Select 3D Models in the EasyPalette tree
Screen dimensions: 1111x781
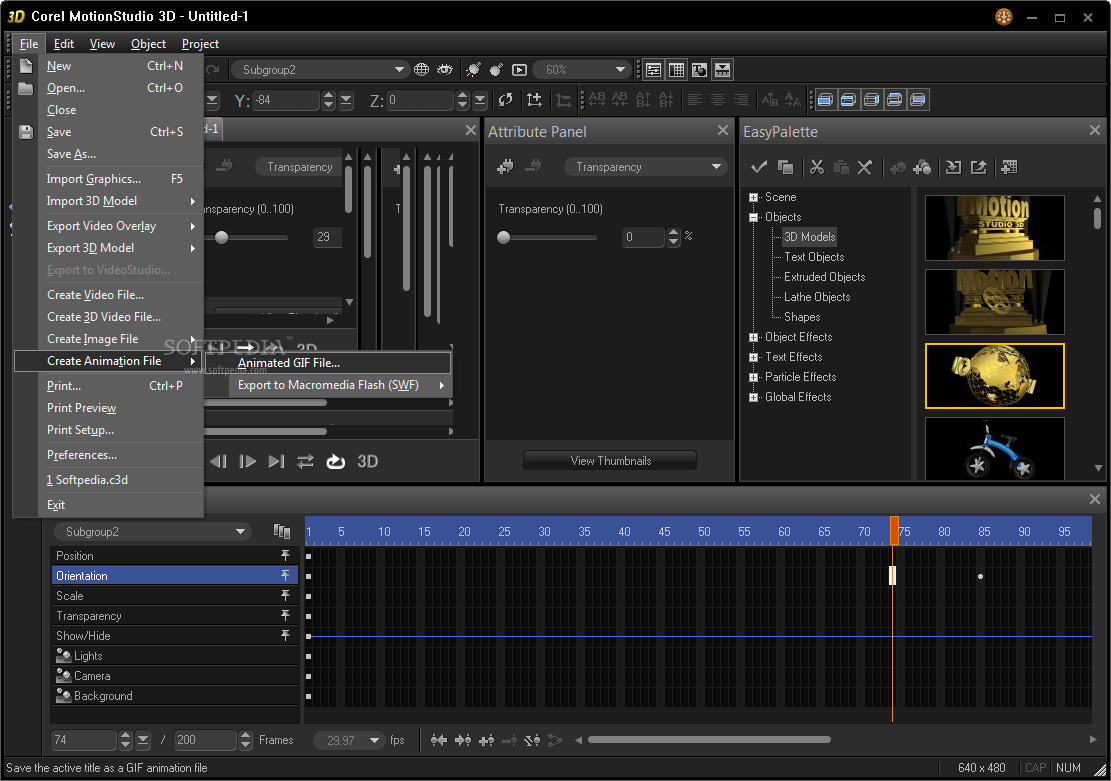click(809, 237)
